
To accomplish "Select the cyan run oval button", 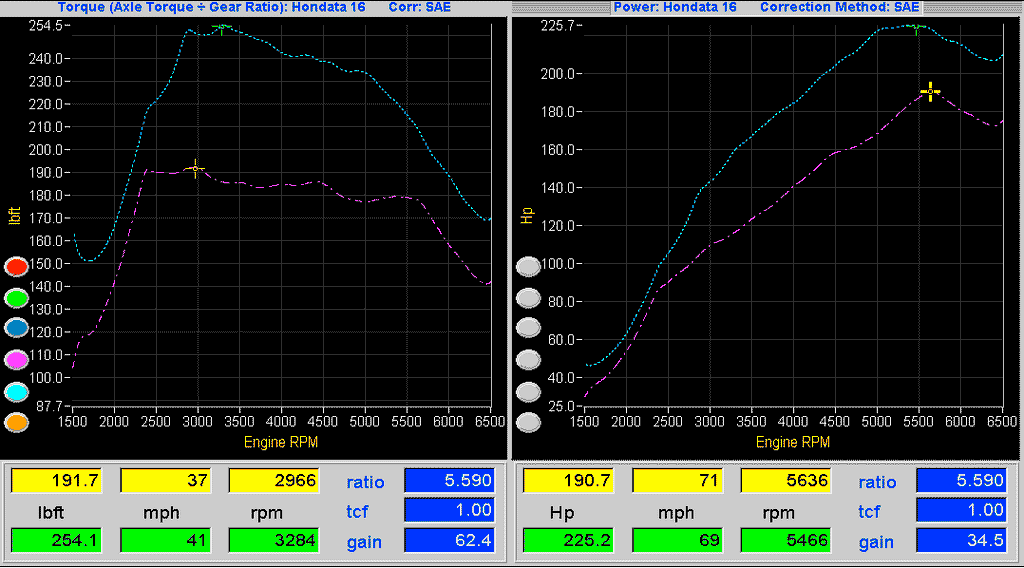I will pyautogui.click(x=17, y=391).
